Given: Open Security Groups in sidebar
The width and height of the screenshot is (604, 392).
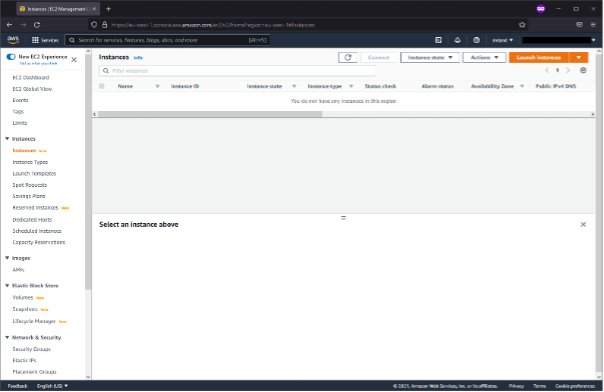Looking at the screenshot, I should [x=32, y=349].
